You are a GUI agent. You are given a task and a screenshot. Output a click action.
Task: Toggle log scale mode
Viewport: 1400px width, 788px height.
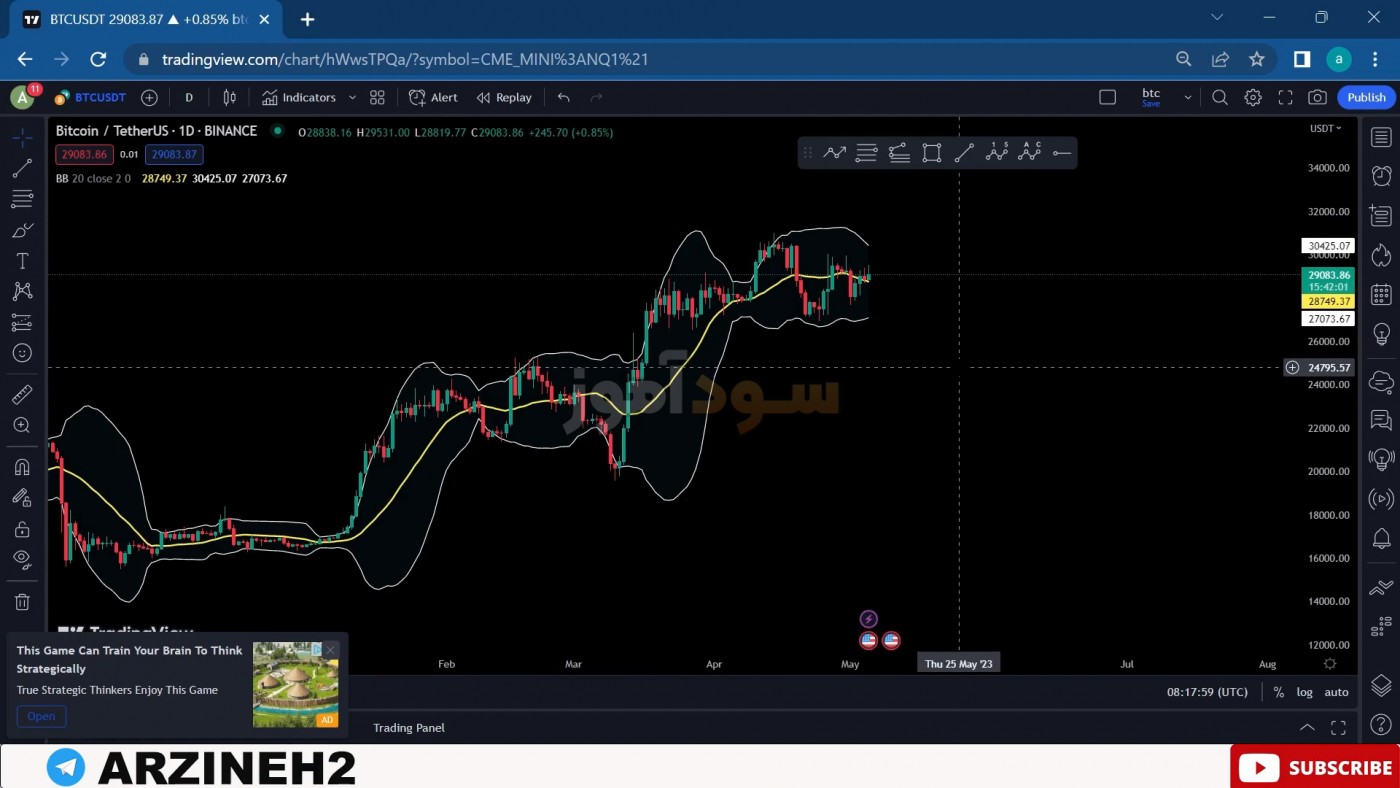tap(1304, 692)
